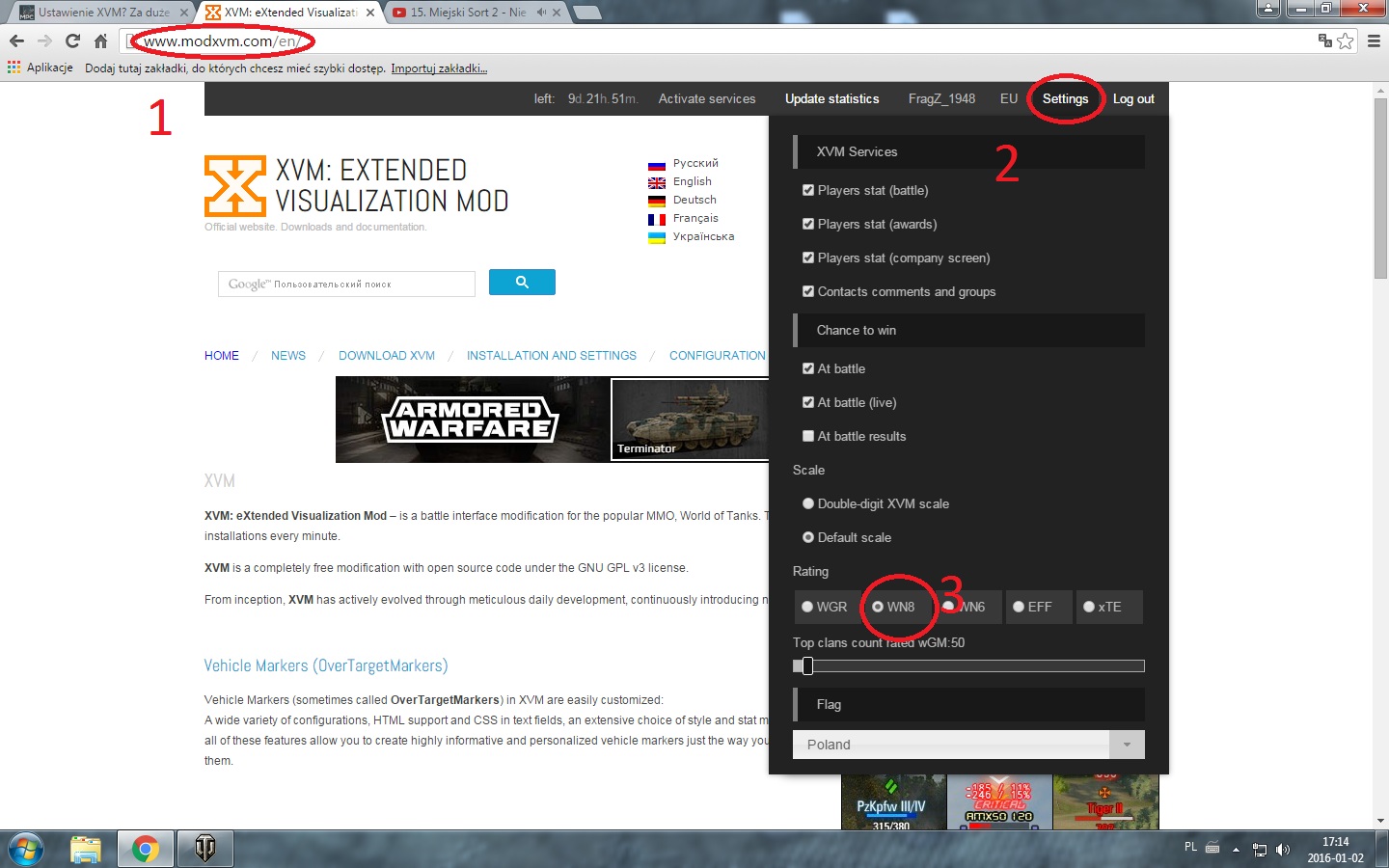Click the PL input language indicator

coord(1190,847)
